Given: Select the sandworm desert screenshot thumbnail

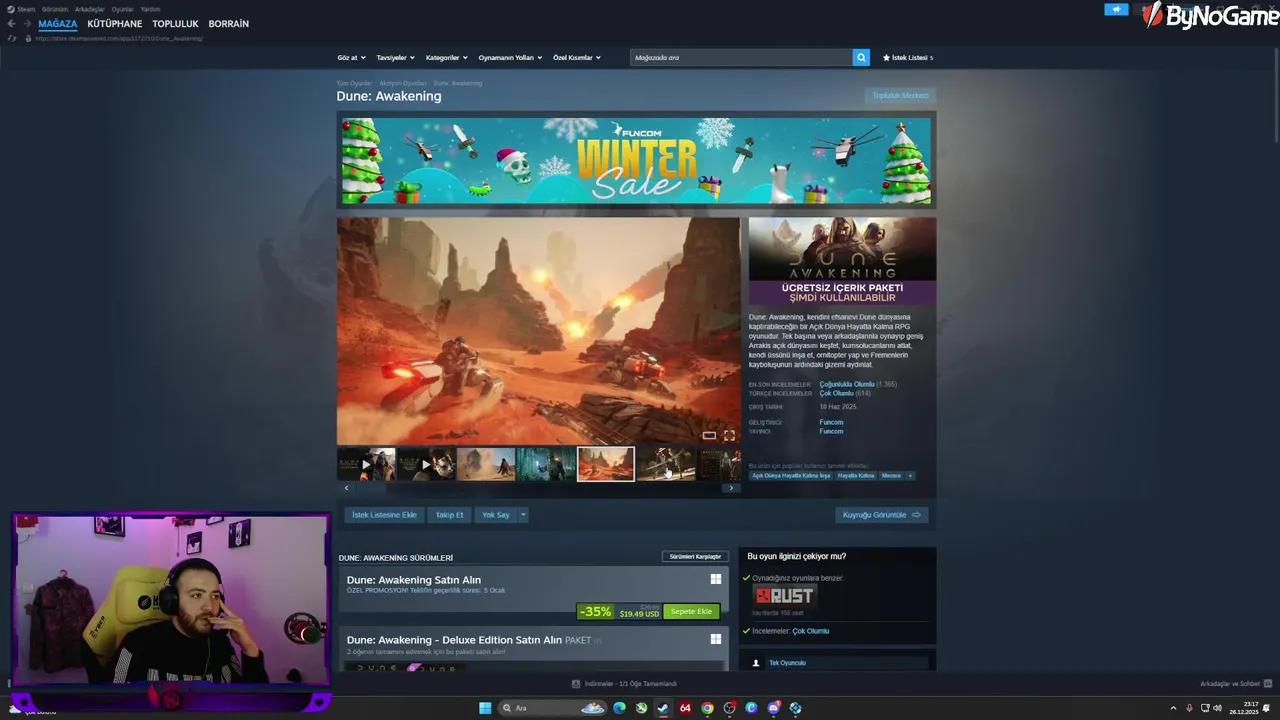Looking at the screenshot, I should 486,464.
